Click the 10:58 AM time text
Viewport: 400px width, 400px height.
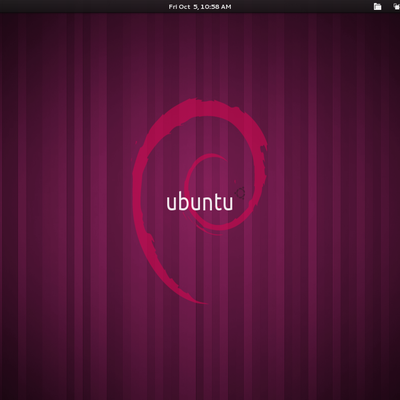click(x=216, y=7)
